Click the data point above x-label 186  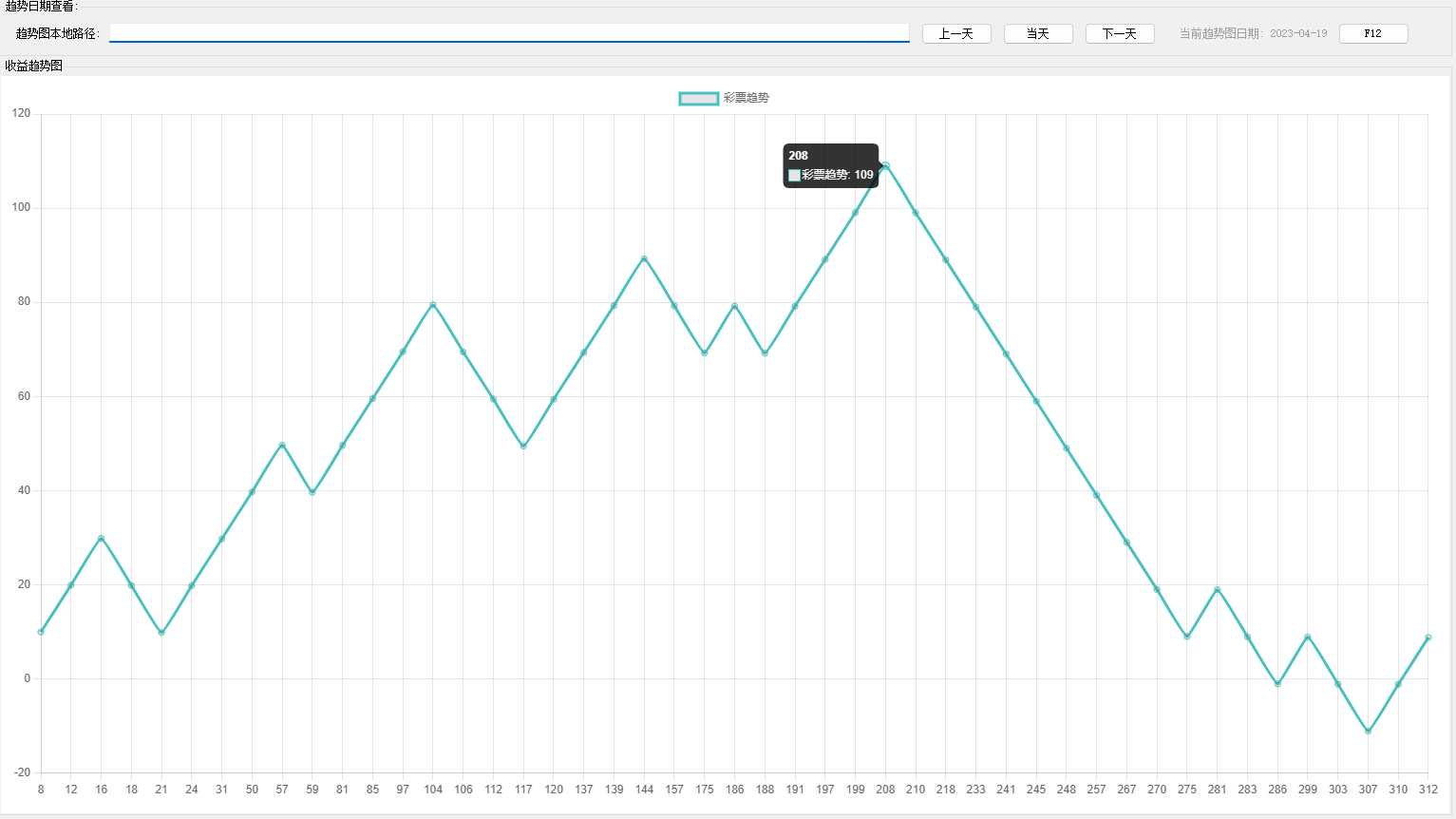pos(734,306)
